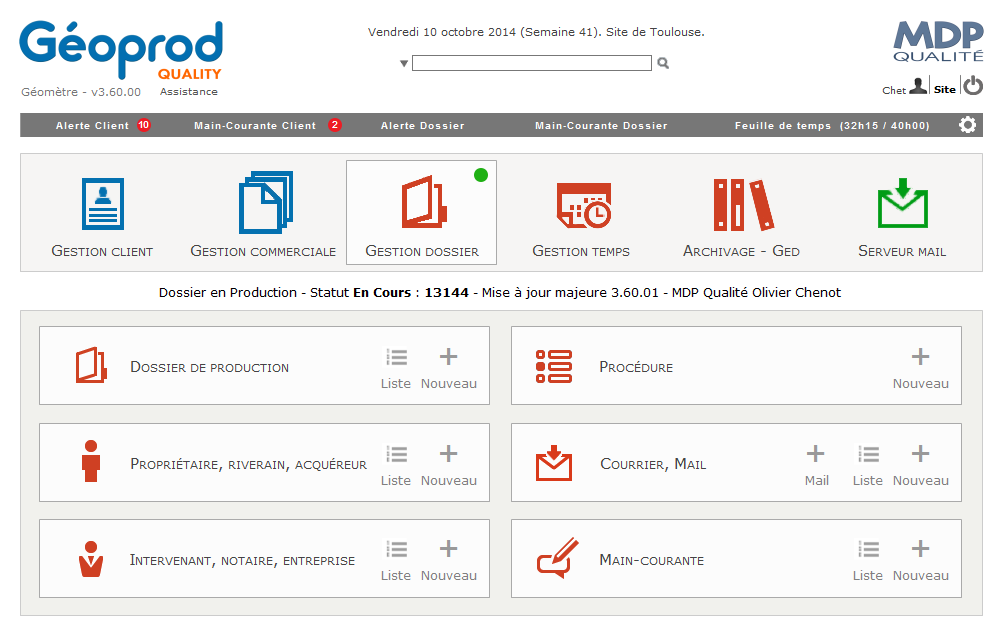Image resolution: width=998 pixels, height=633 pixels.
Task: Click the Procédure list icon
Action: click(554, 366)
